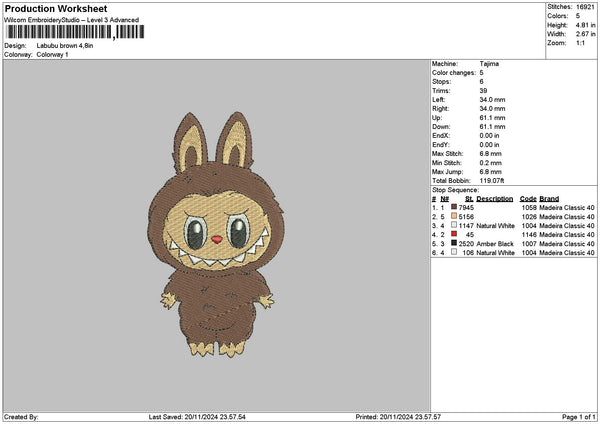600x424 pixels.
Task: Click the "Right:" measurement value
Action: tap(492, 109)
